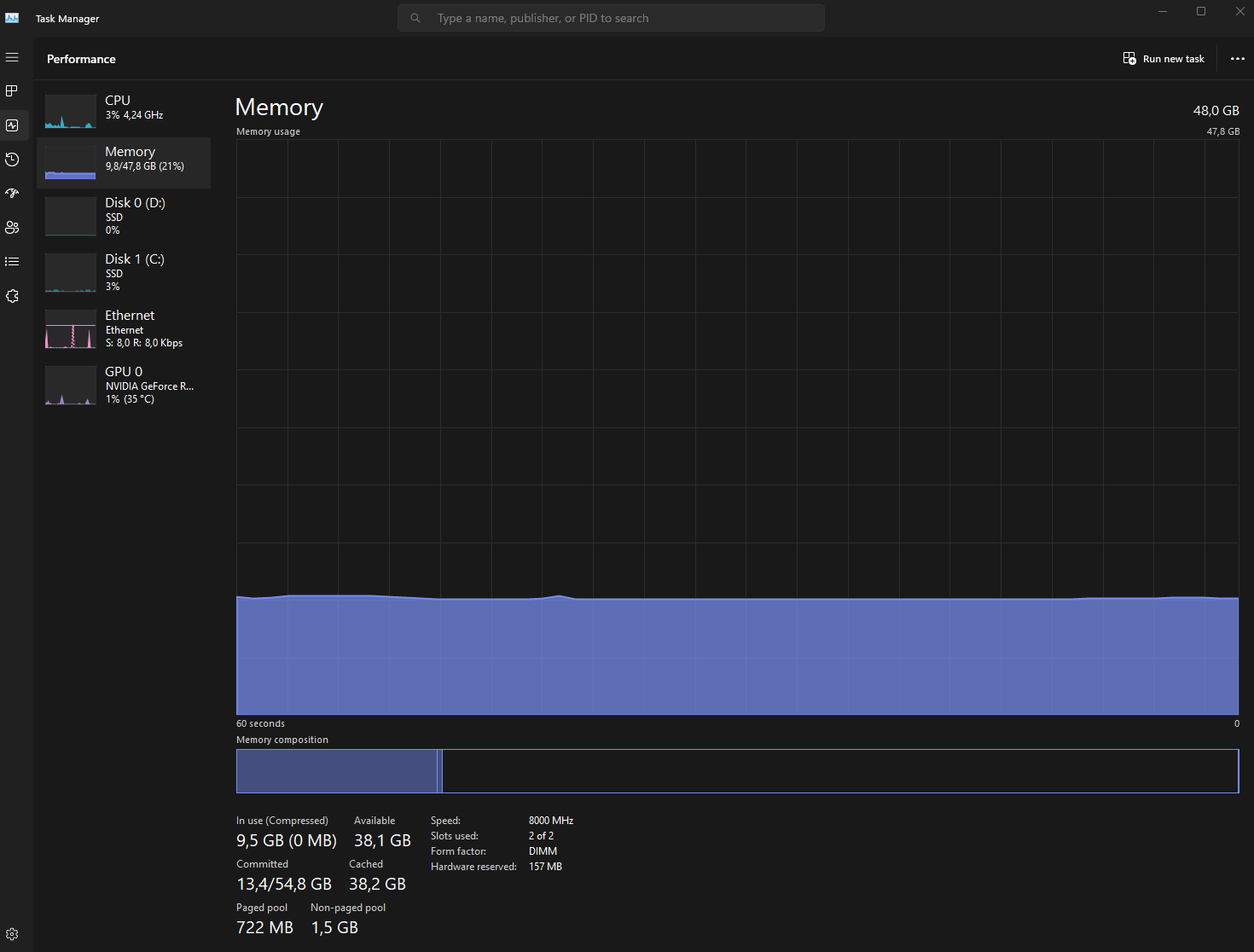Click the Run new task button
The image size is (1254, 952).
pos(1164,58)
